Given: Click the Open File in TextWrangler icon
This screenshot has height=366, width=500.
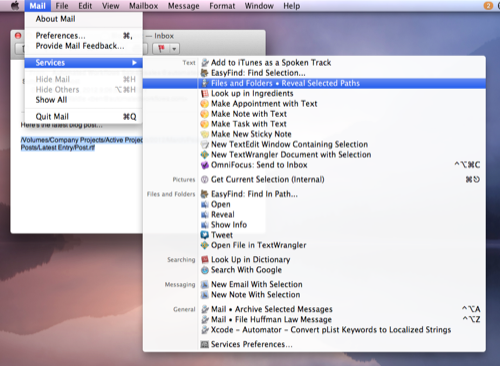Looking at the screenshot, I should click(x=205, y=245).
